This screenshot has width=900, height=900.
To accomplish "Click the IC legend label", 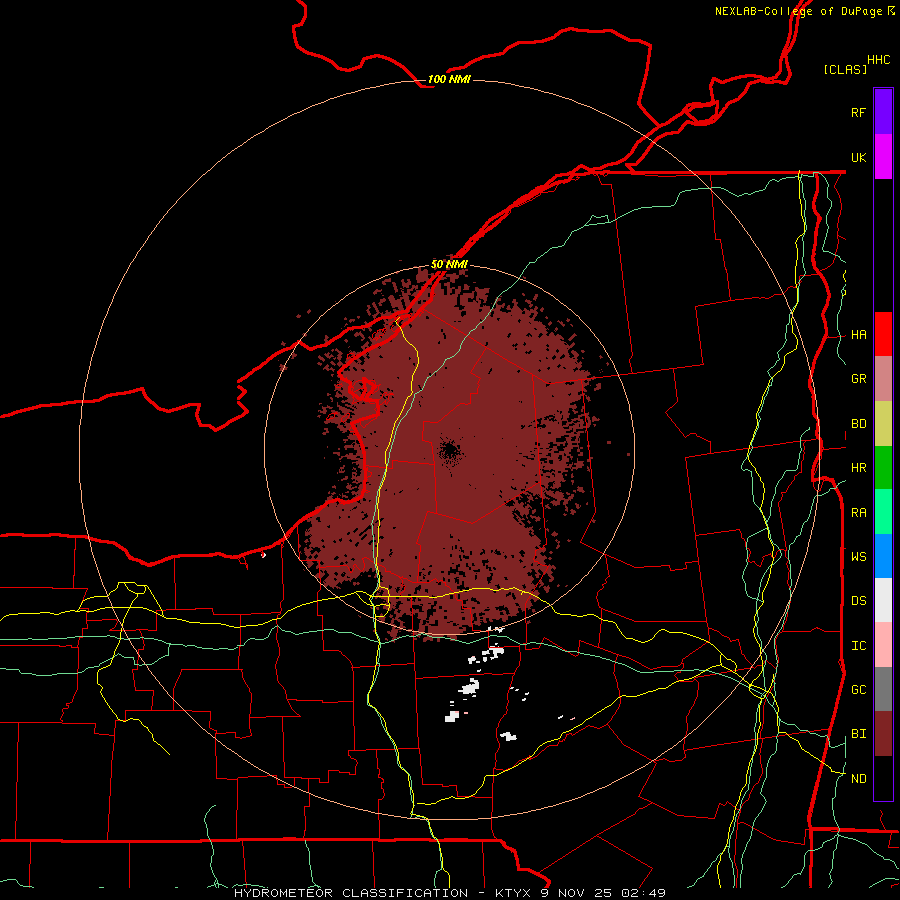I will coord(858,646).
